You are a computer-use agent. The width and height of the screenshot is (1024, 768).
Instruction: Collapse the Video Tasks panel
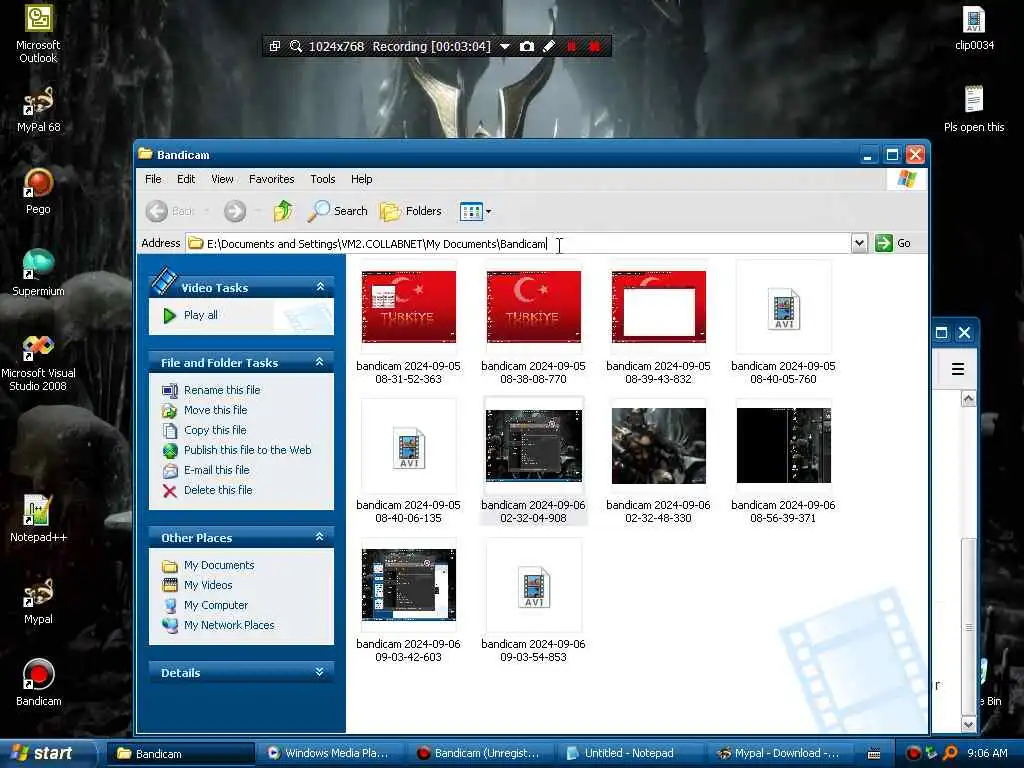[320, 287]
